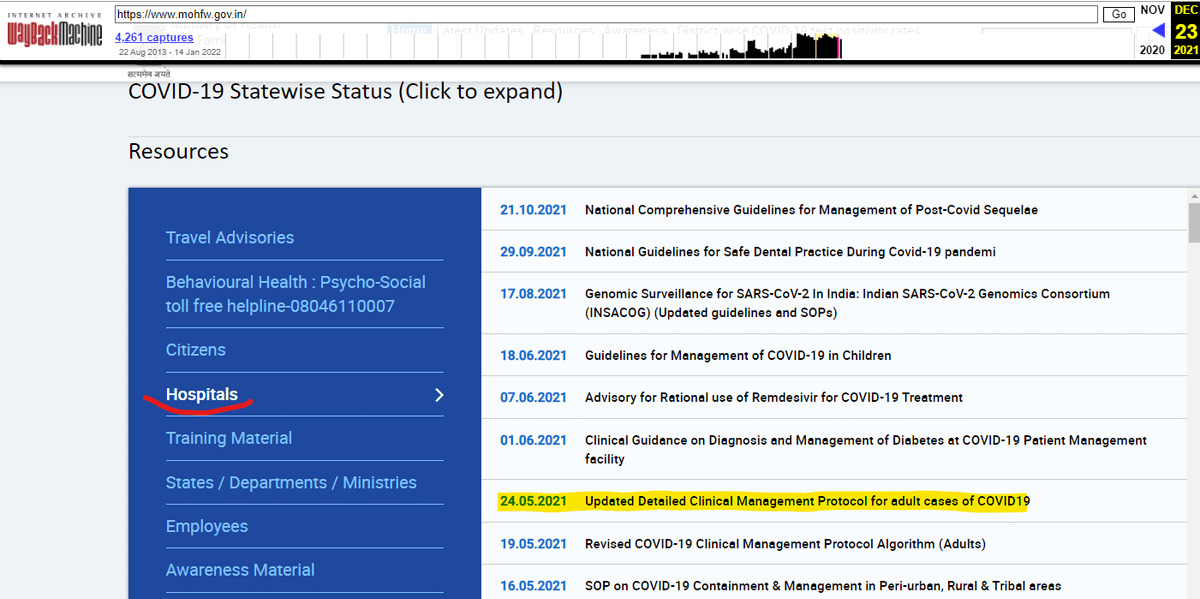Open the 4,261 captures link
1200x599 pixels.
154,38
